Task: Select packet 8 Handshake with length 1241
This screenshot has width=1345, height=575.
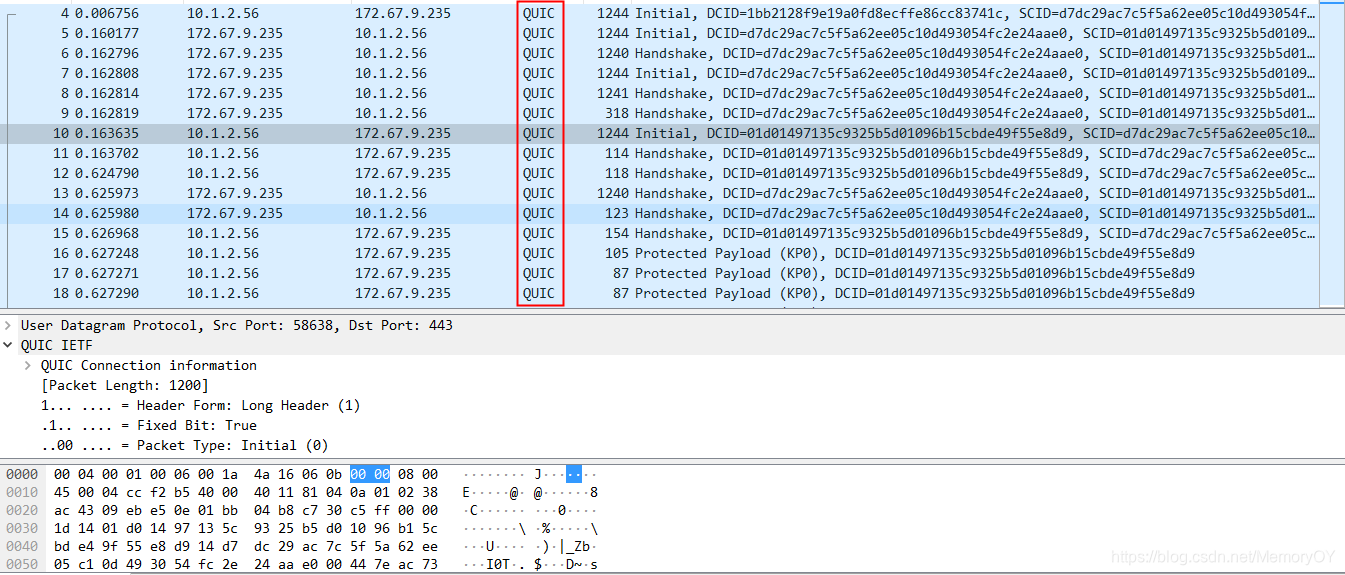Action: point(660,93)
